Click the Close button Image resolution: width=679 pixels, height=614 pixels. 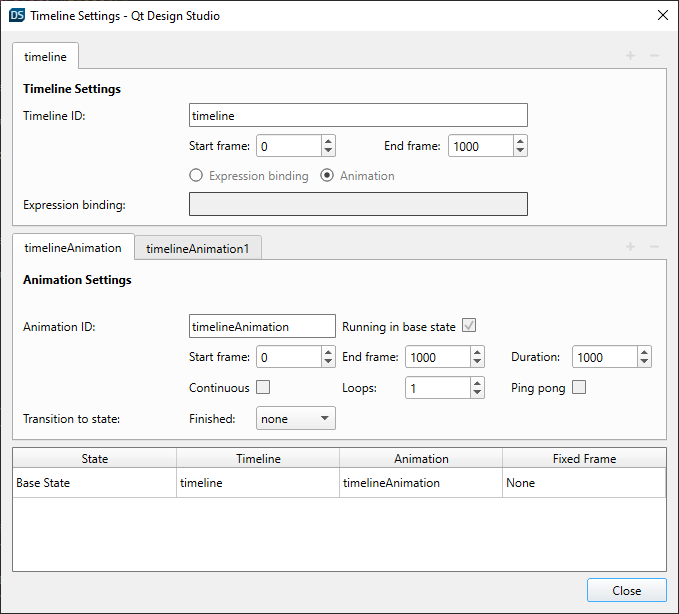point(626,590)
